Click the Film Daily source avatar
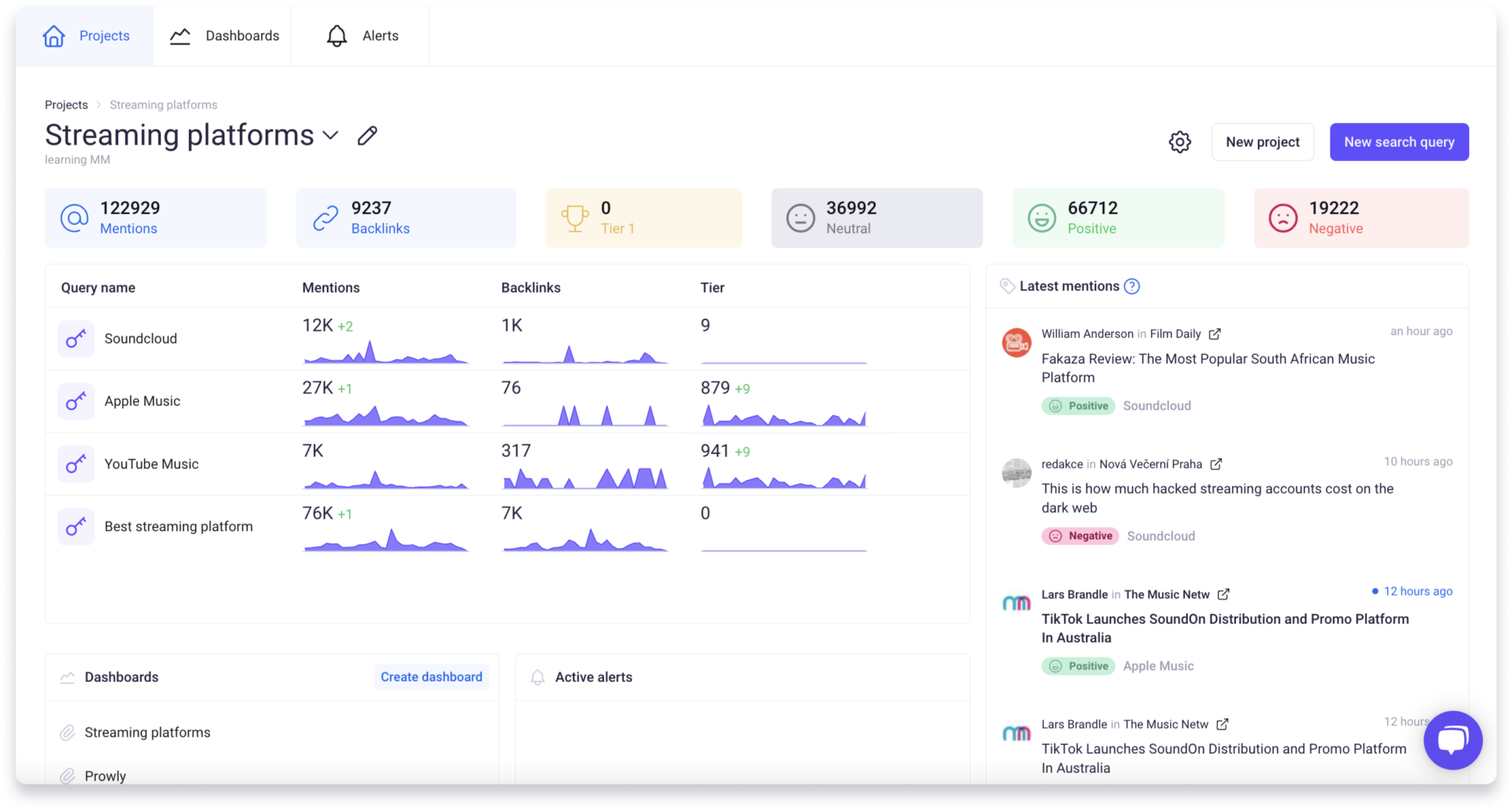 pyautogui.click(x=1017, y=342)
